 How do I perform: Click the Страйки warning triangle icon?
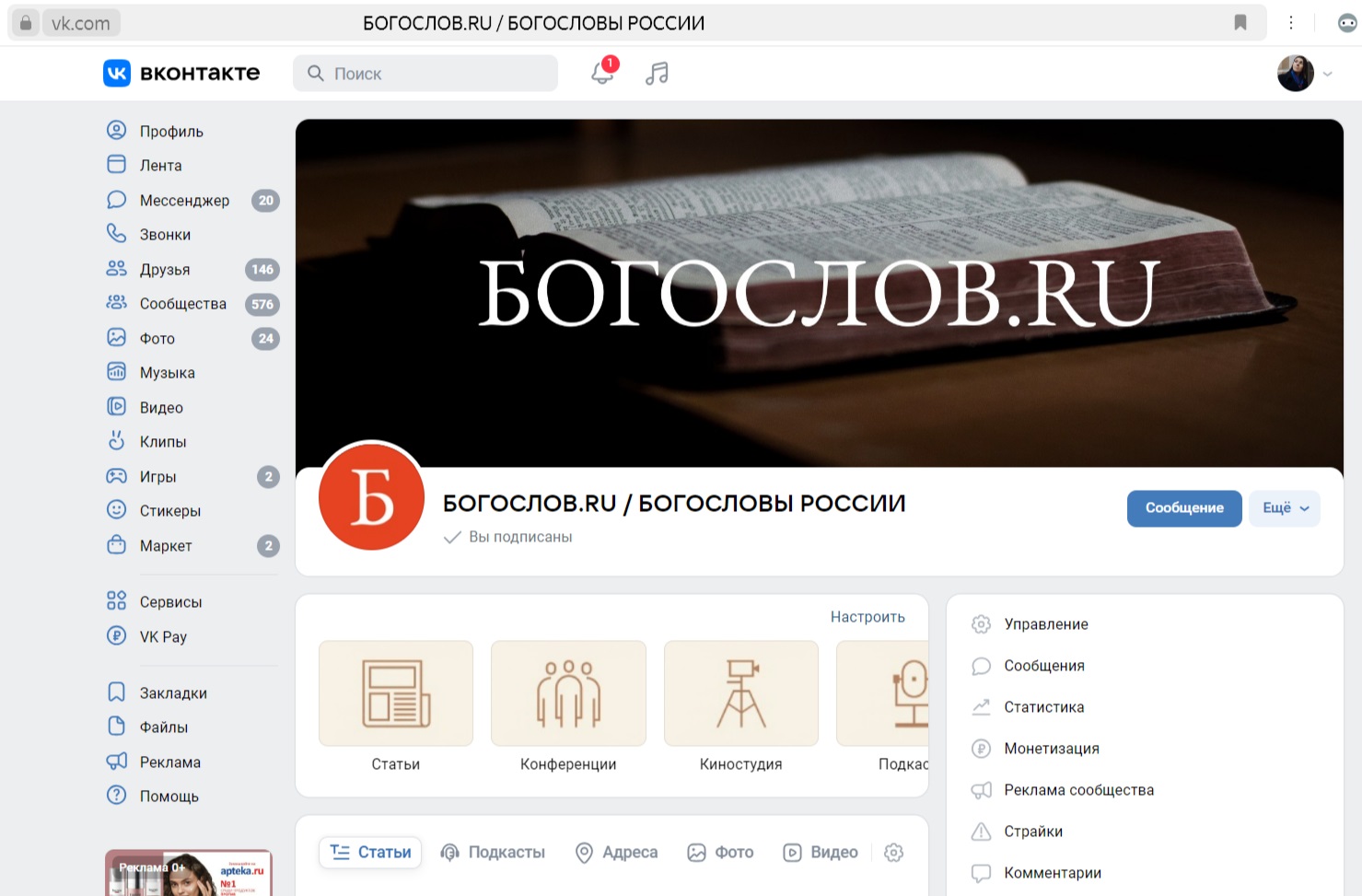982,832
